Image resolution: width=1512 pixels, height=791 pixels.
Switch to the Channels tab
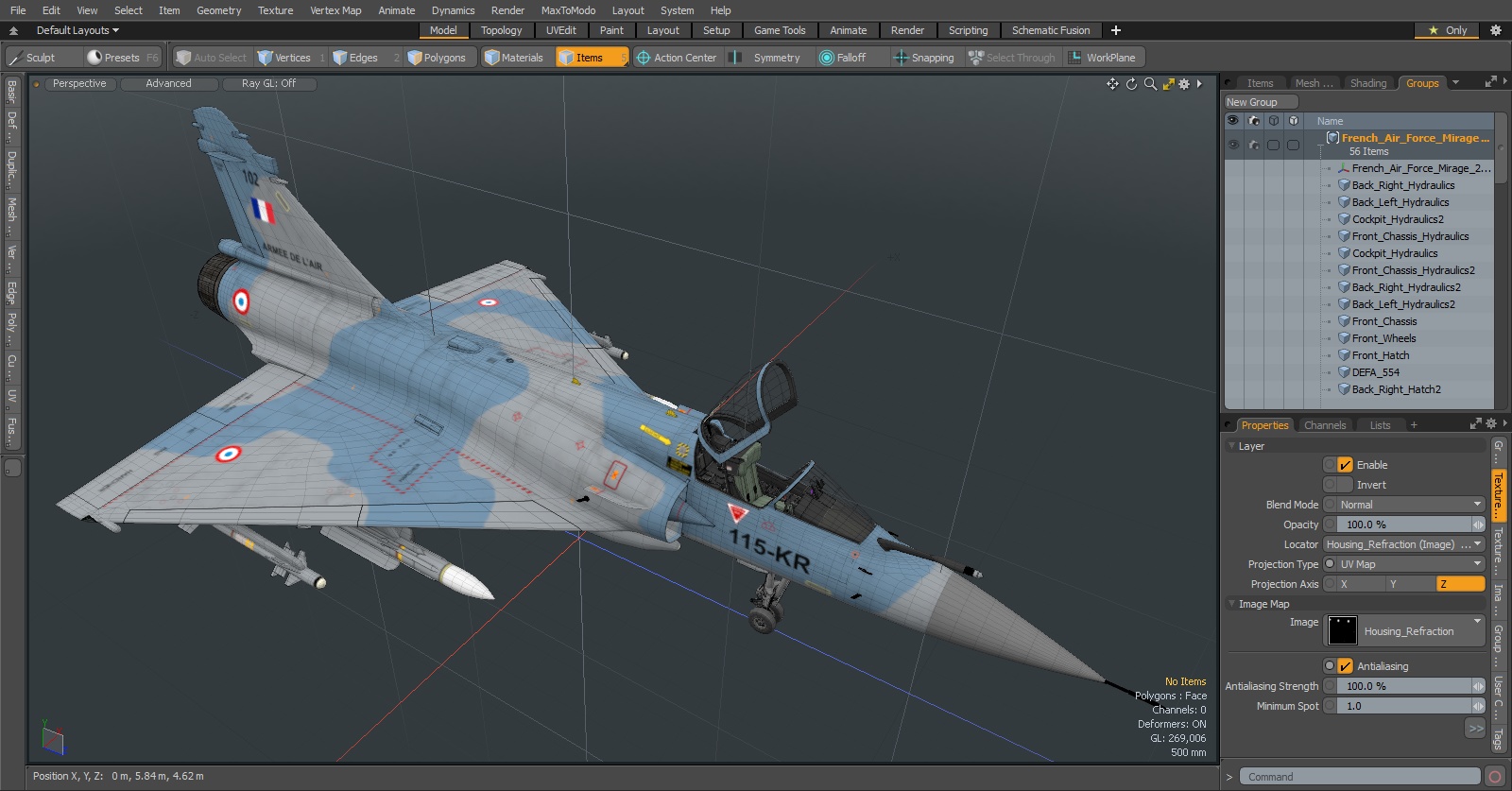[1325, 425]
